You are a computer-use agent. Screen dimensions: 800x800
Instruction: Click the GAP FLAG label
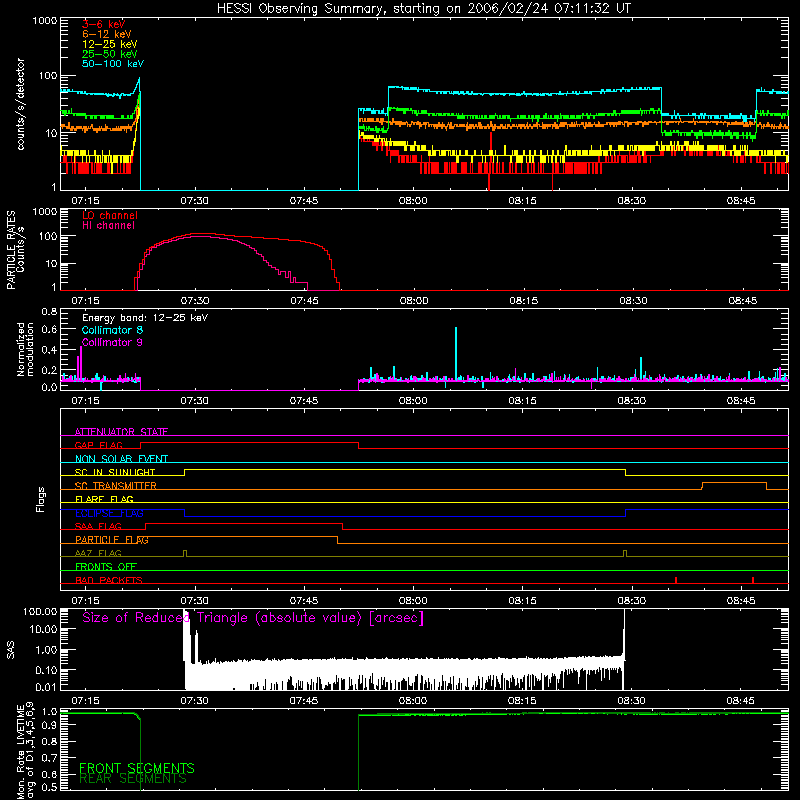[98, 445]
